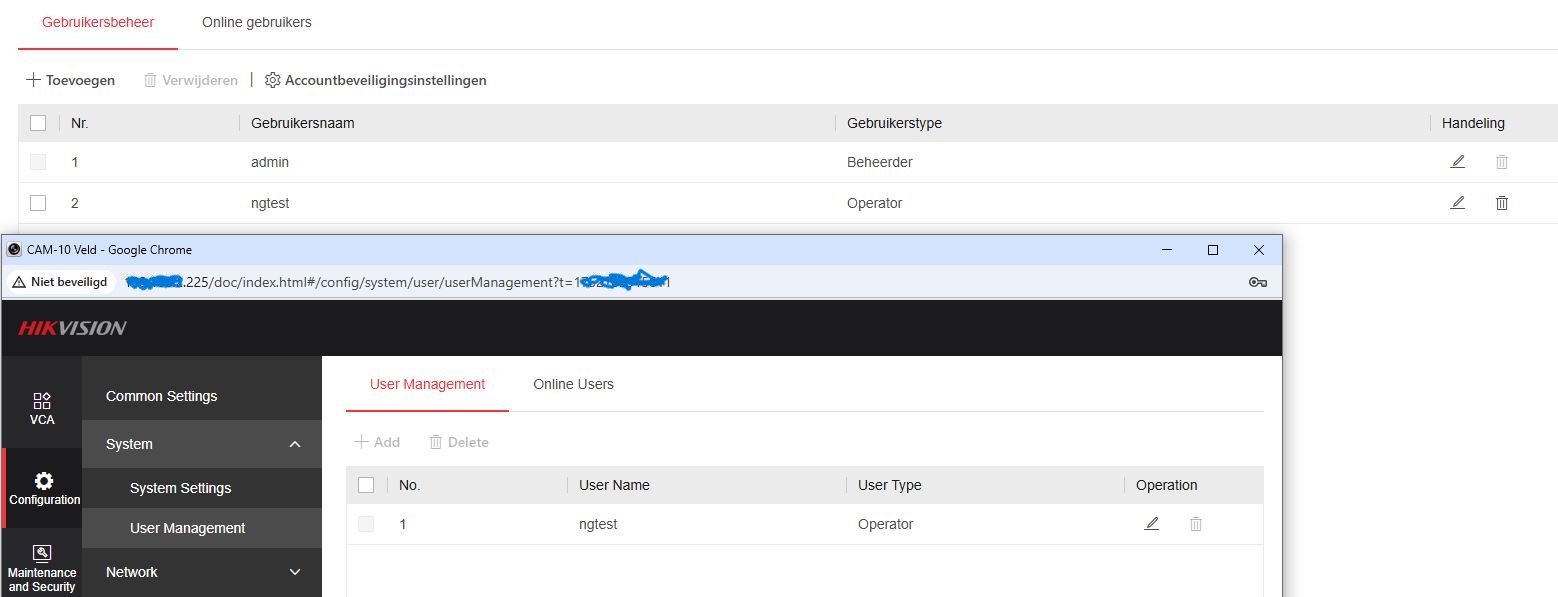Click Toevoegen to add a user
This screenshot has height=597, width=1558.
[71, 80]
